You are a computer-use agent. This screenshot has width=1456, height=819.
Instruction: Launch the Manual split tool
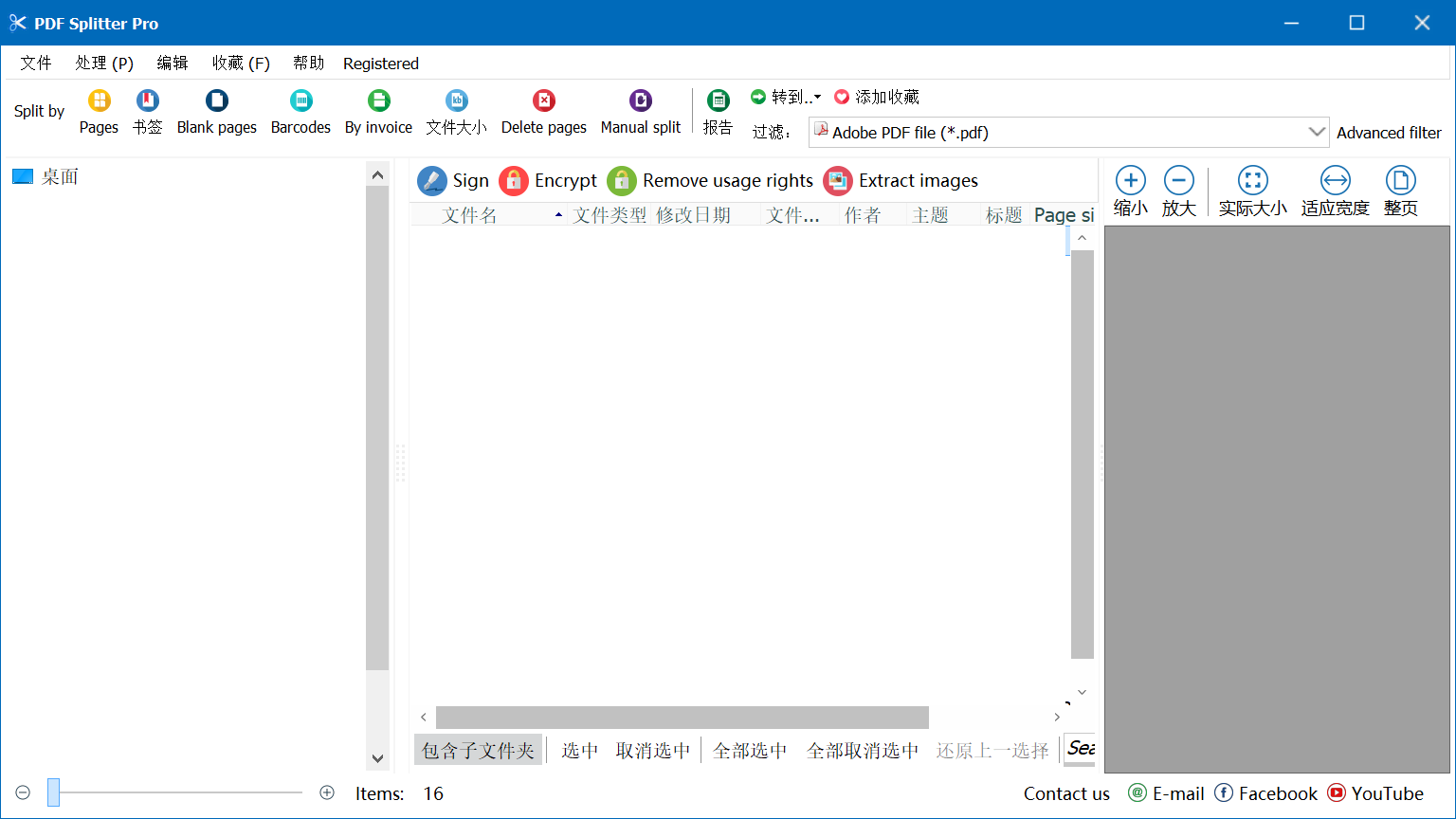641,101
